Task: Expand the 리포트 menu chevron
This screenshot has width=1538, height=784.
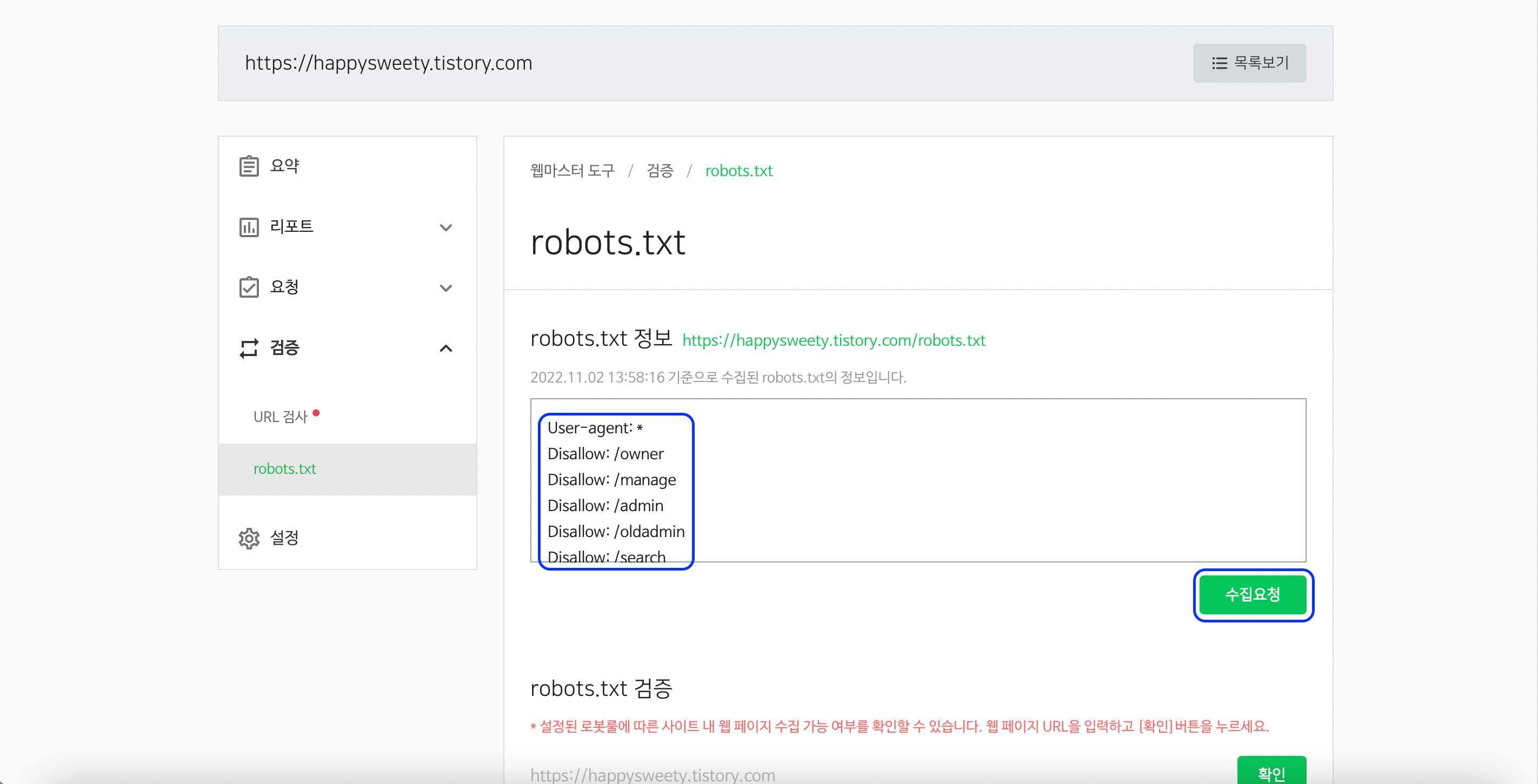Action: coord(445,227)
